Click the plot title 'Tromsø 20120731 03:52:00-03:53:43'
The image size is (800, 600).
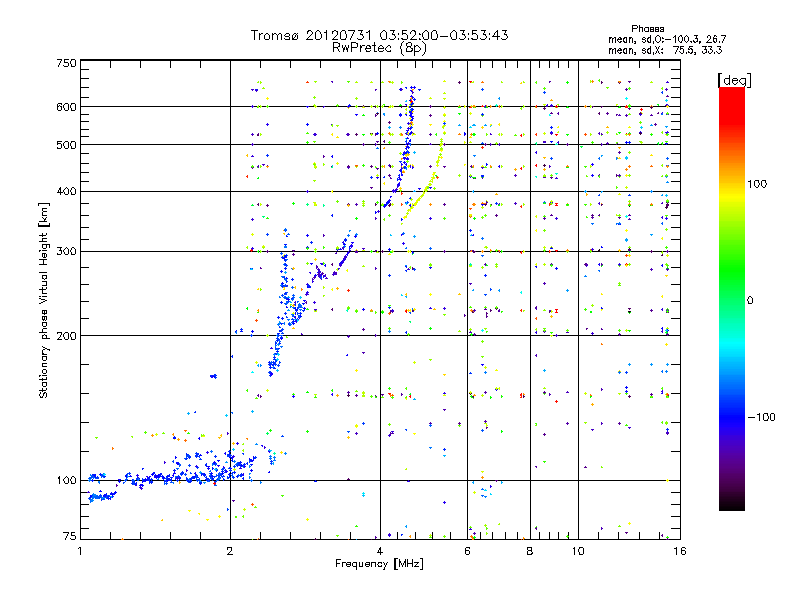pos(379,35)
